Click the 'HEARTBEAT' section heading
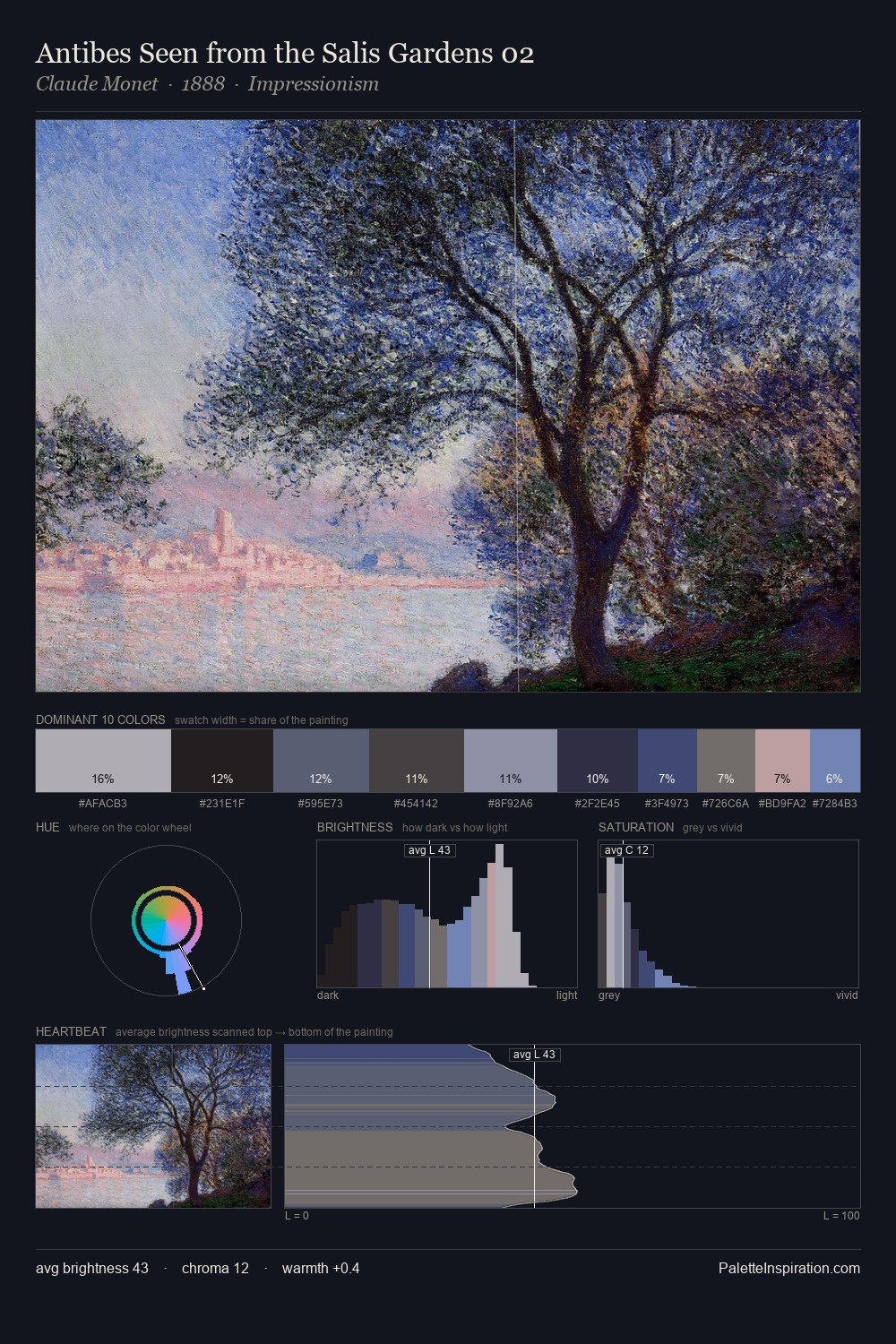This screenshot has width=896, height=1344. click(x=71, y=1031)
